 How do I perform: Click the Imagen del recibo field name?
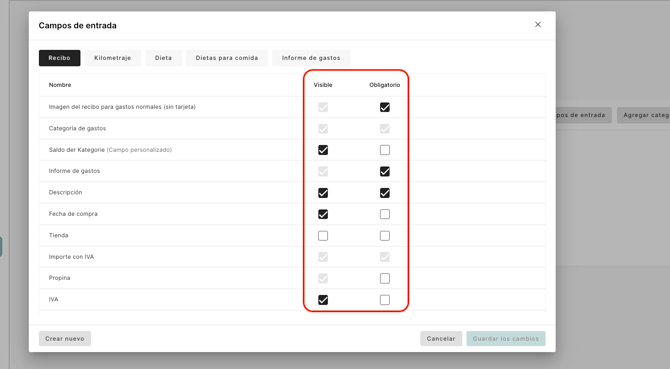click(x=122, y=107)
